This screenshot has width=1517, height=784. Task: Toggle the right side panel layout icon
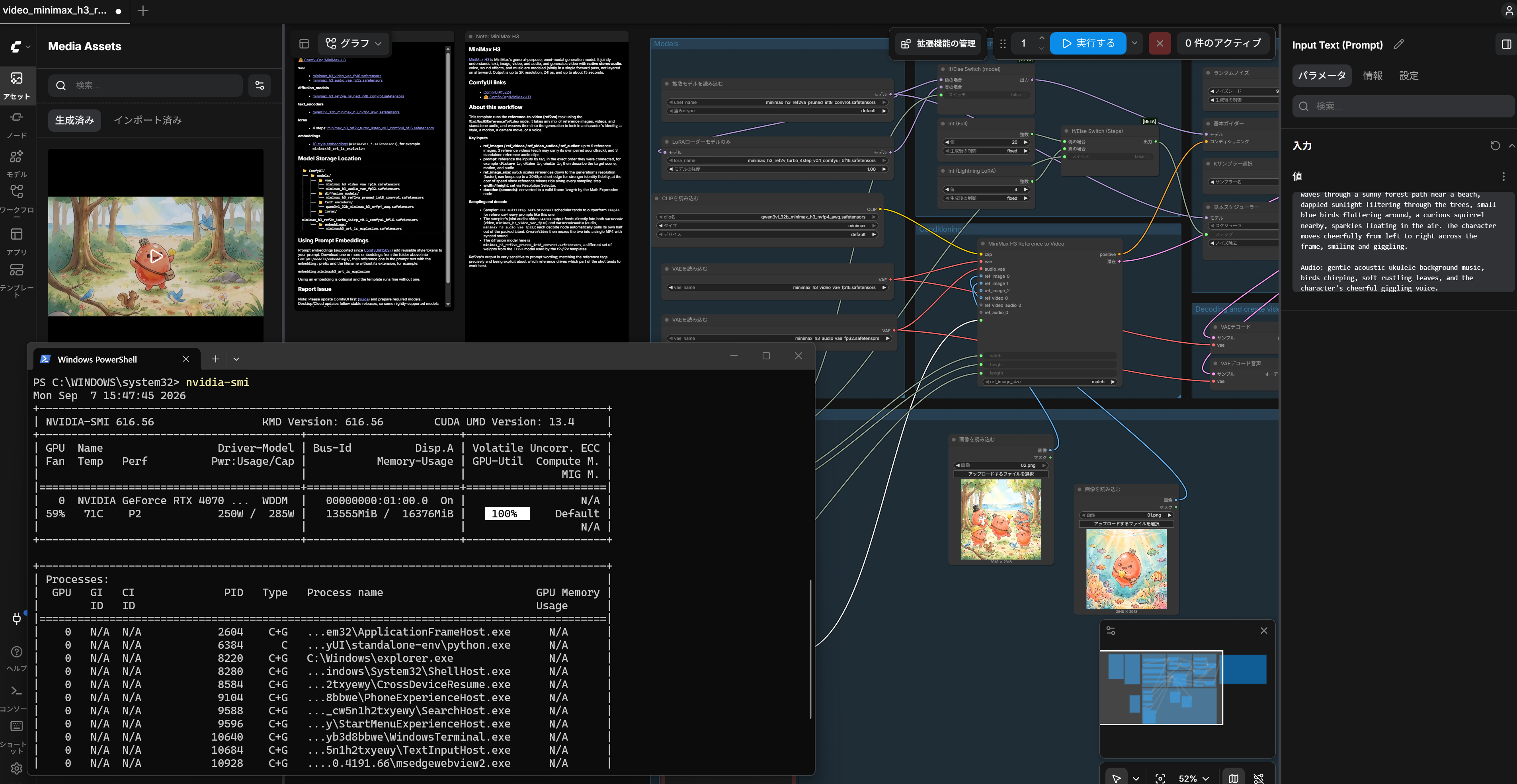(x=1506, y=44)
